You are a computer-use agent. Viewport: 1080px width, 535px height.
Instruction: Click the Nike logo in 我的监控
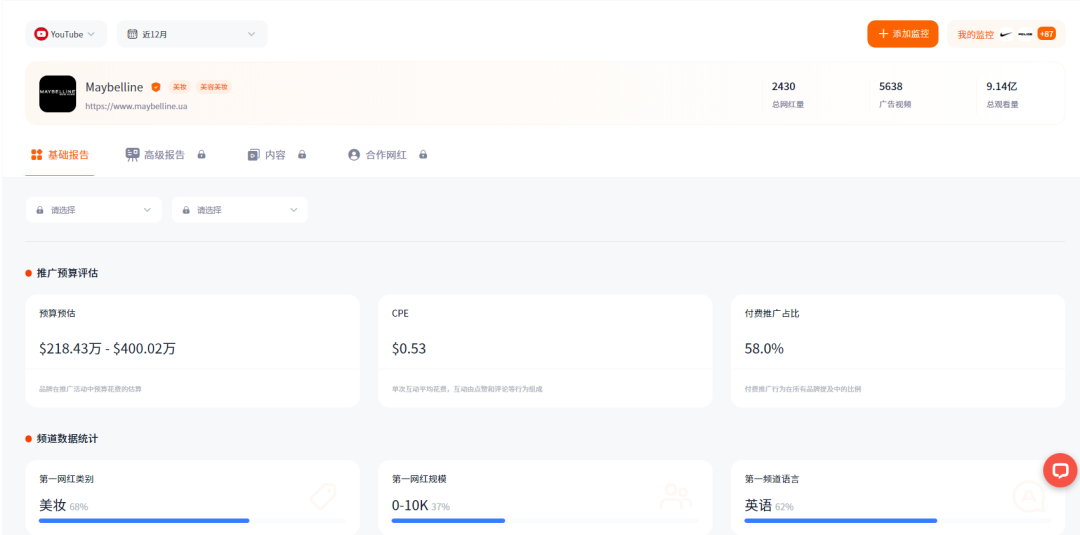tap(1006, 34)
